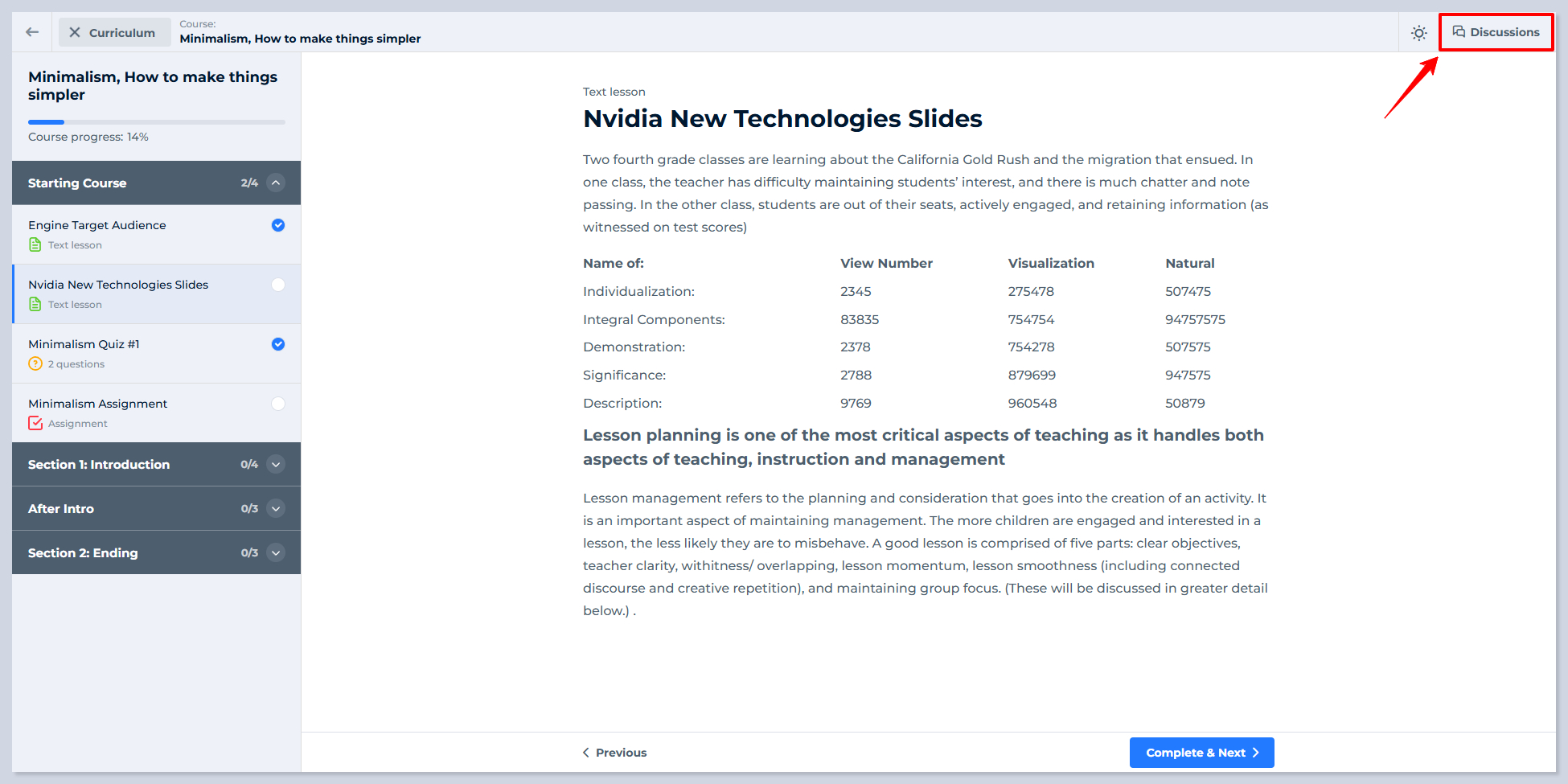Click the Assignment checkbox icon
Image resolution: width=1568 pixels, height=784 pixels.
(35, 424)
